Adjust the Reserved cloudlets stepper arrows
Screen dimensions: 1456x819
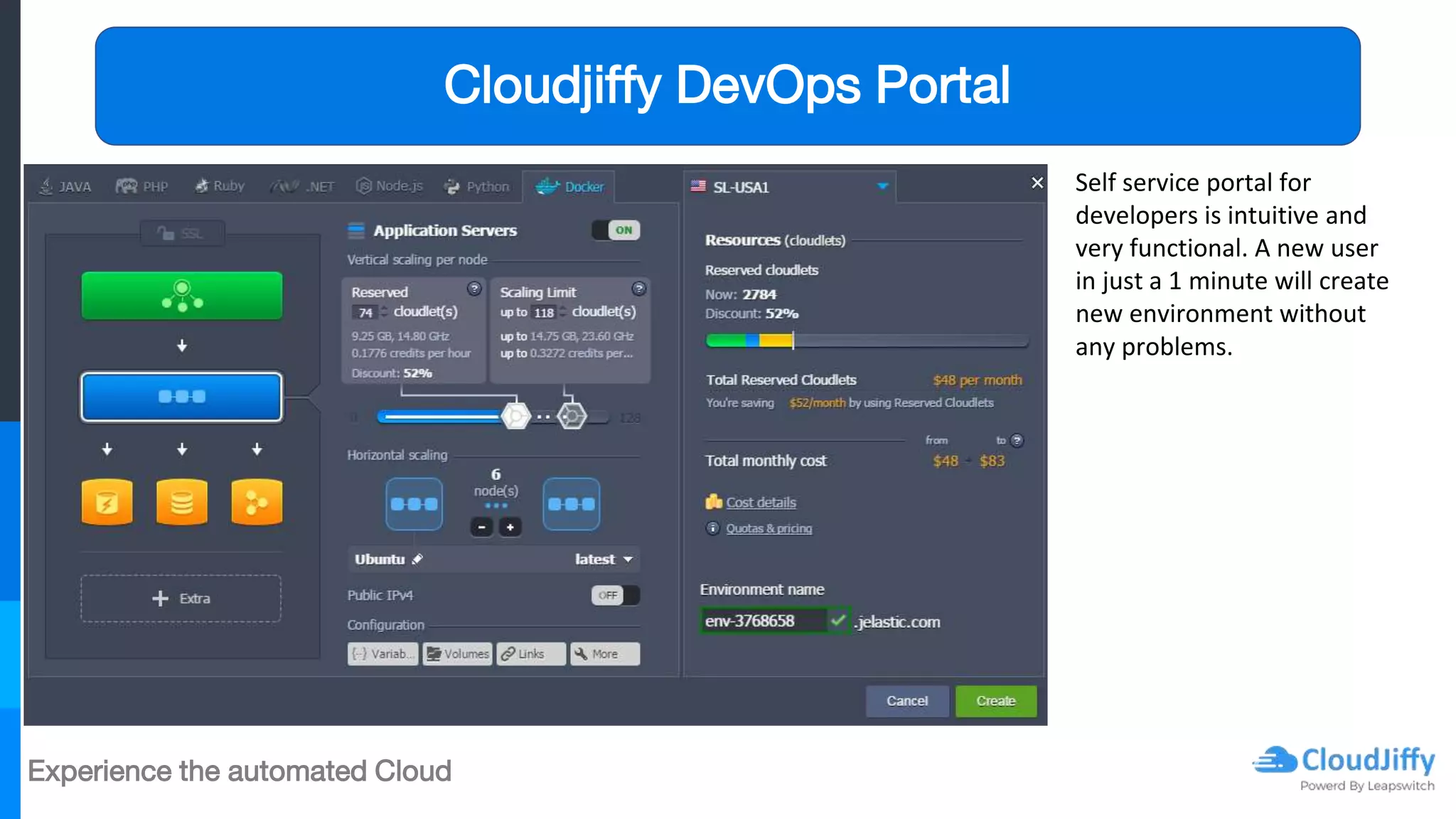(384, 312)
